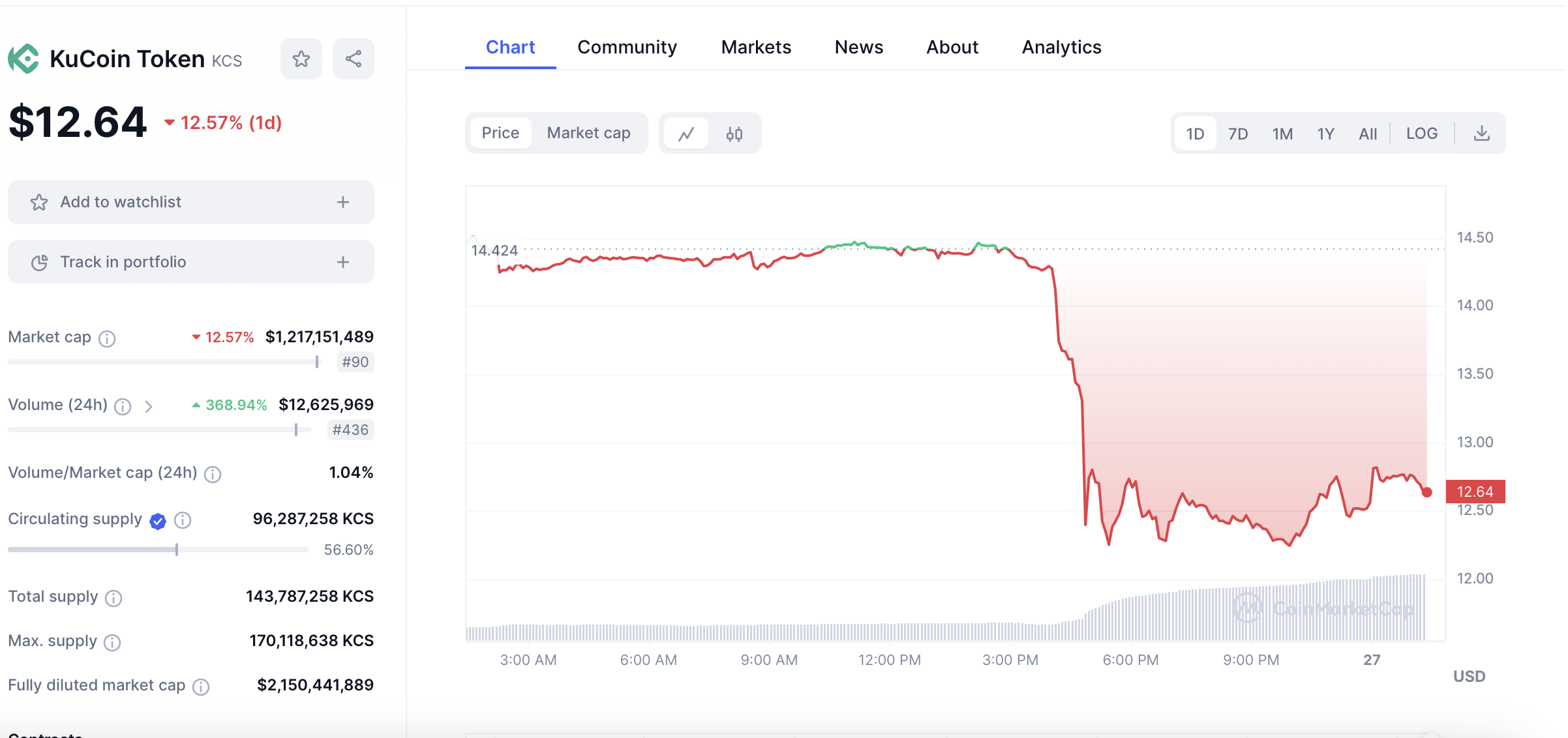Click the share icon near the token name

(354, 59)
